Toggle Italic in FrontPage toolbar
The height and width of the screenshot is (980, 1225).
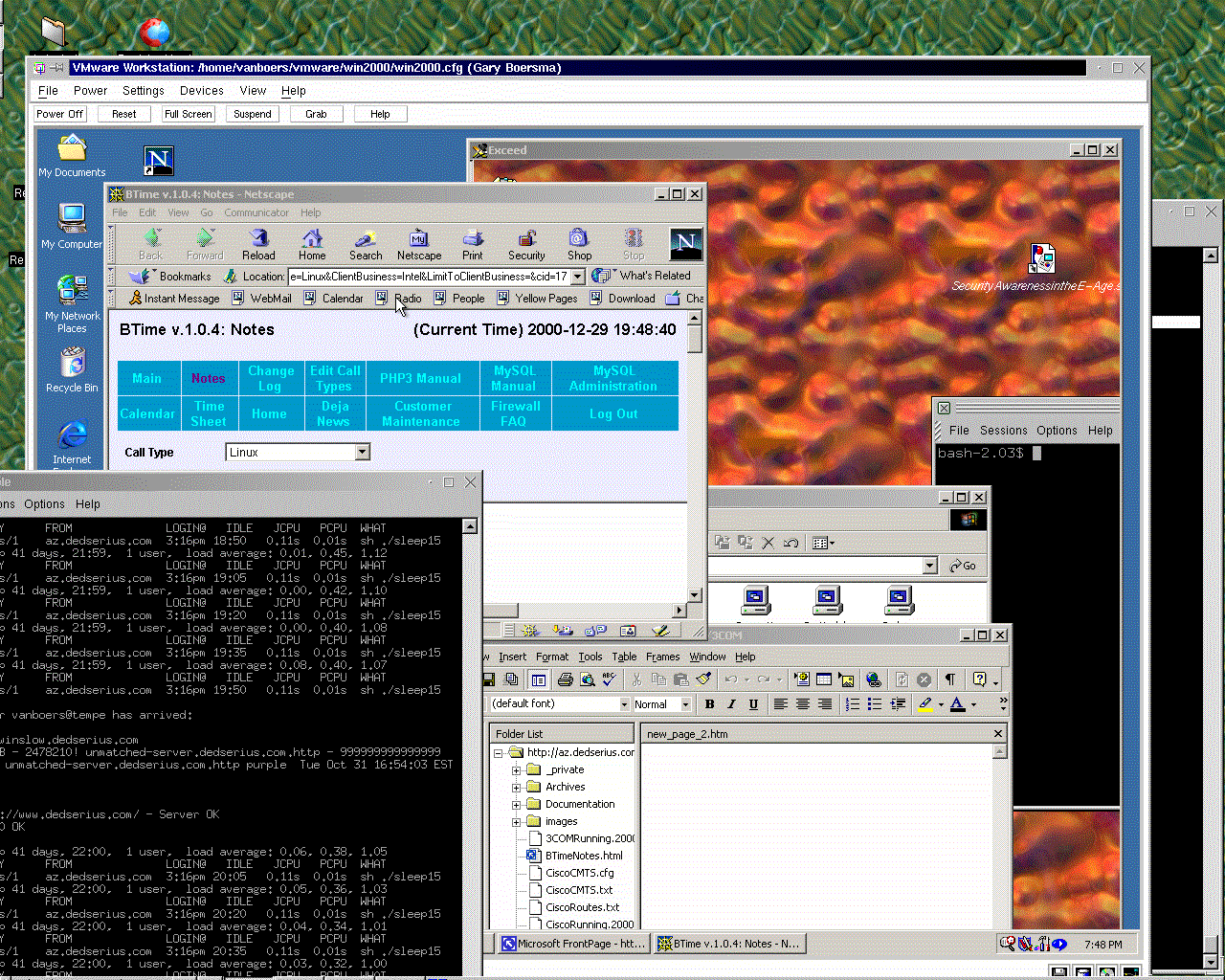[731, 704]
